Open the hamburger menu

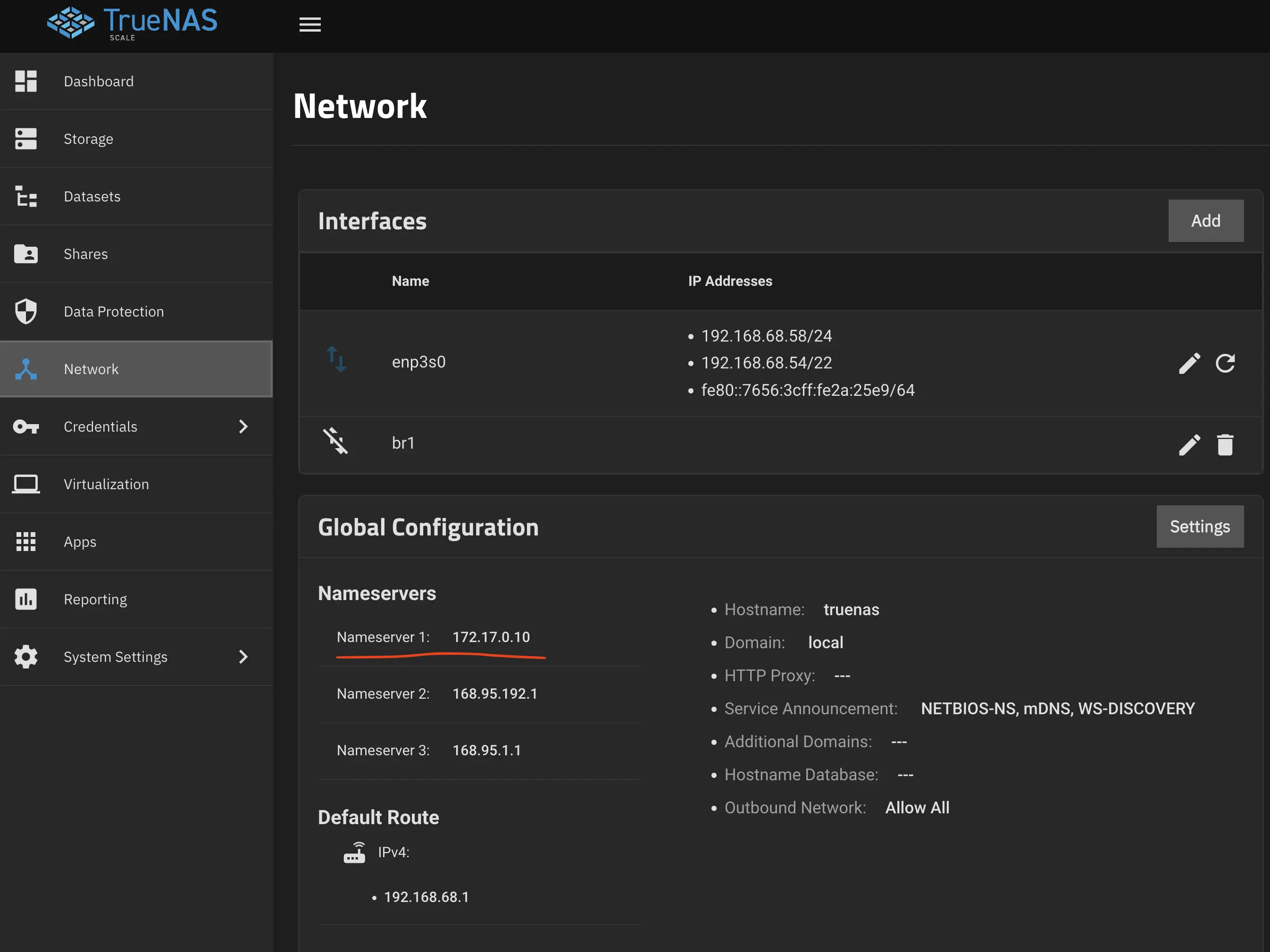tap(310, 25)
